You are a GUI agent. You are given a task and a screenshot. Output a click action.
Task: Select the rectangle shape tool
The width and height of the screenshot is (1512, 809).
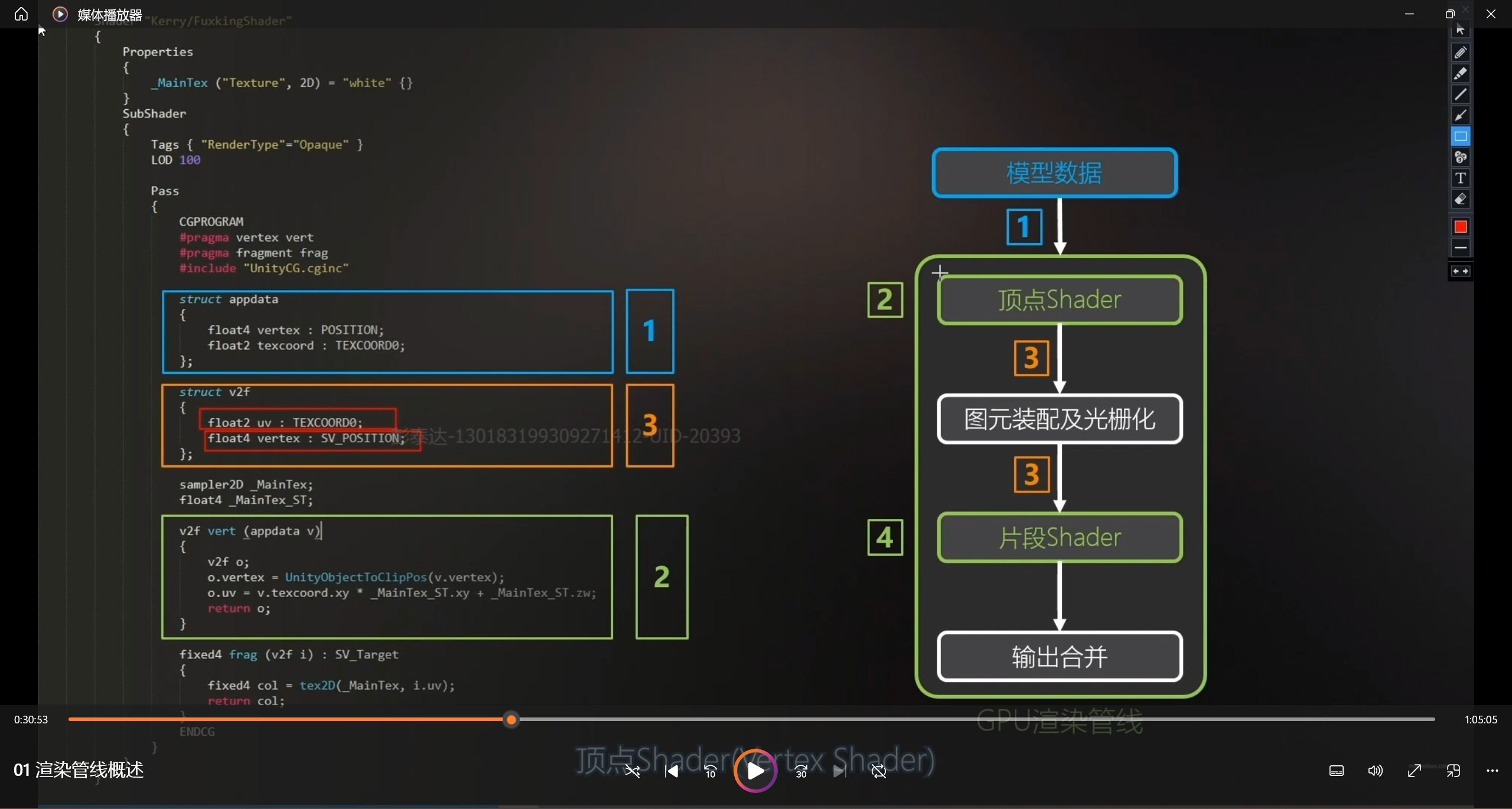click(x=1460, y=136)
